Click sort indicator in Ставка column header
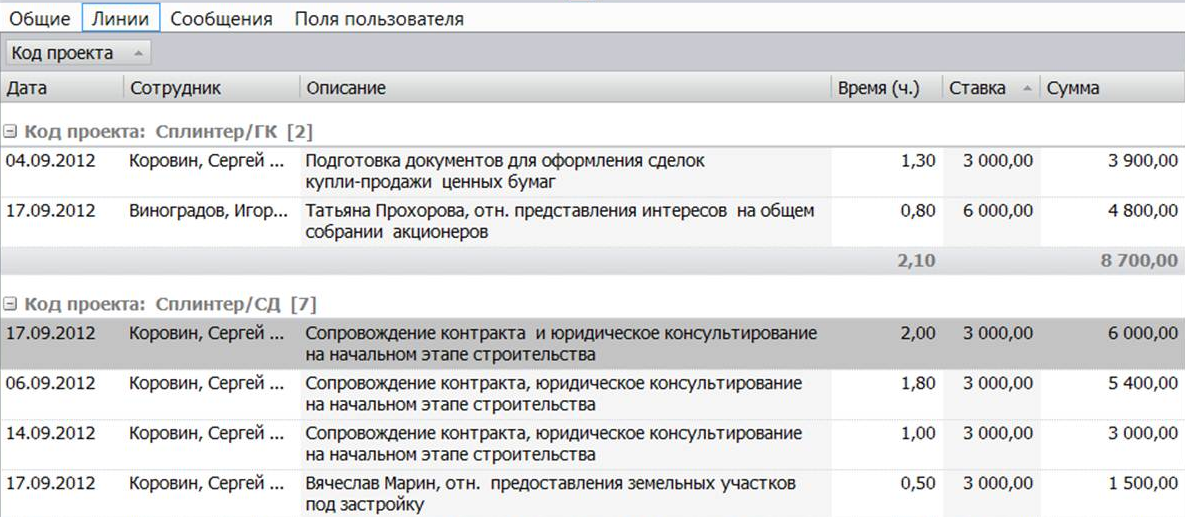This screenshot has width=1185, height=517. point(1026,88)
